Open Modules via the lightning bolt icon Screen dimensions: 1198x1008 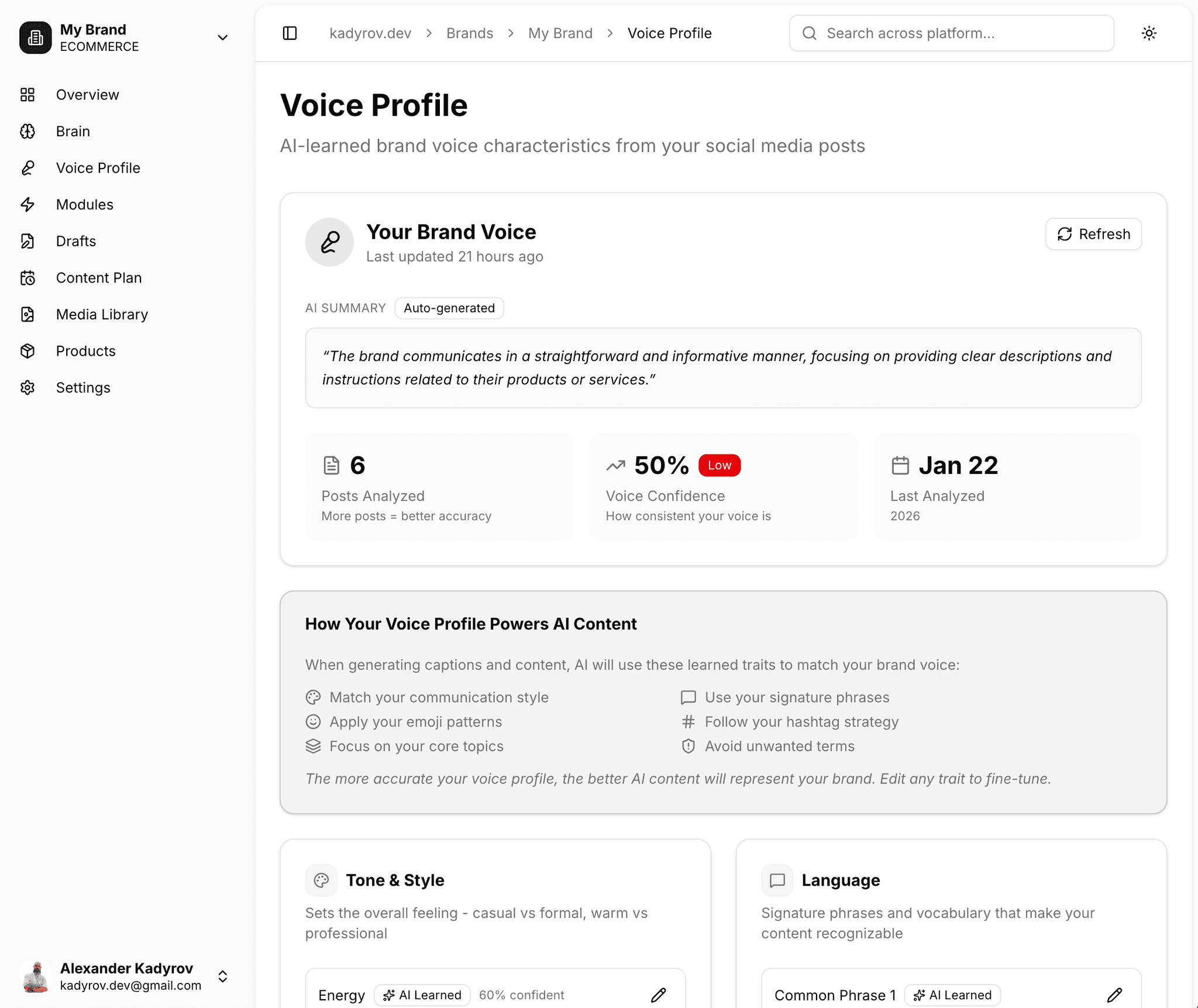coord(28,205)
